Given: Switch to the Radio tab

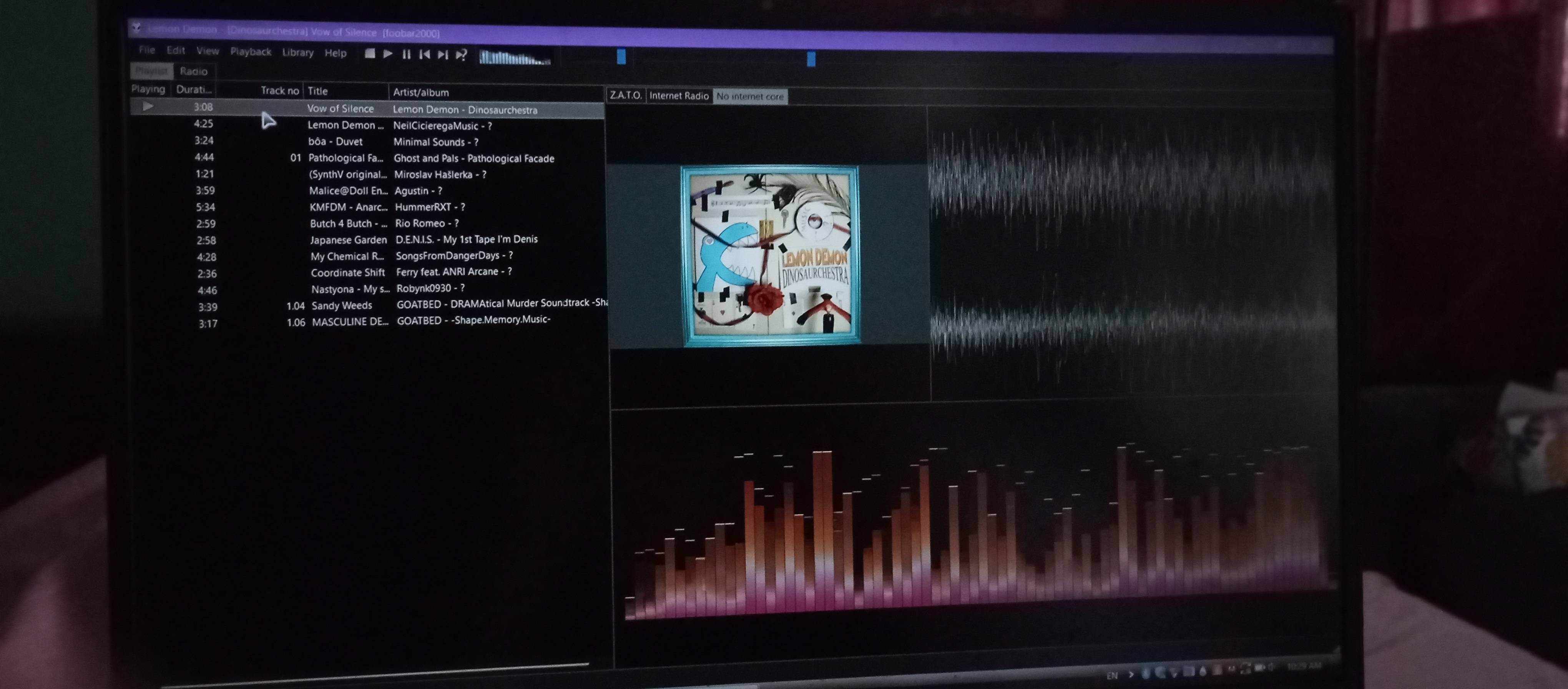Looking at the screenshot, I should tap(194, 71).
